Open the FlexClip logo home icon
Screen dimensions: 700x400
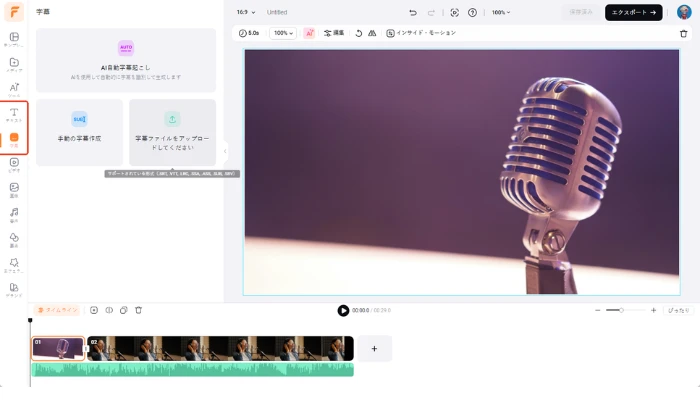pyautogui.click(x=14, y=12)
